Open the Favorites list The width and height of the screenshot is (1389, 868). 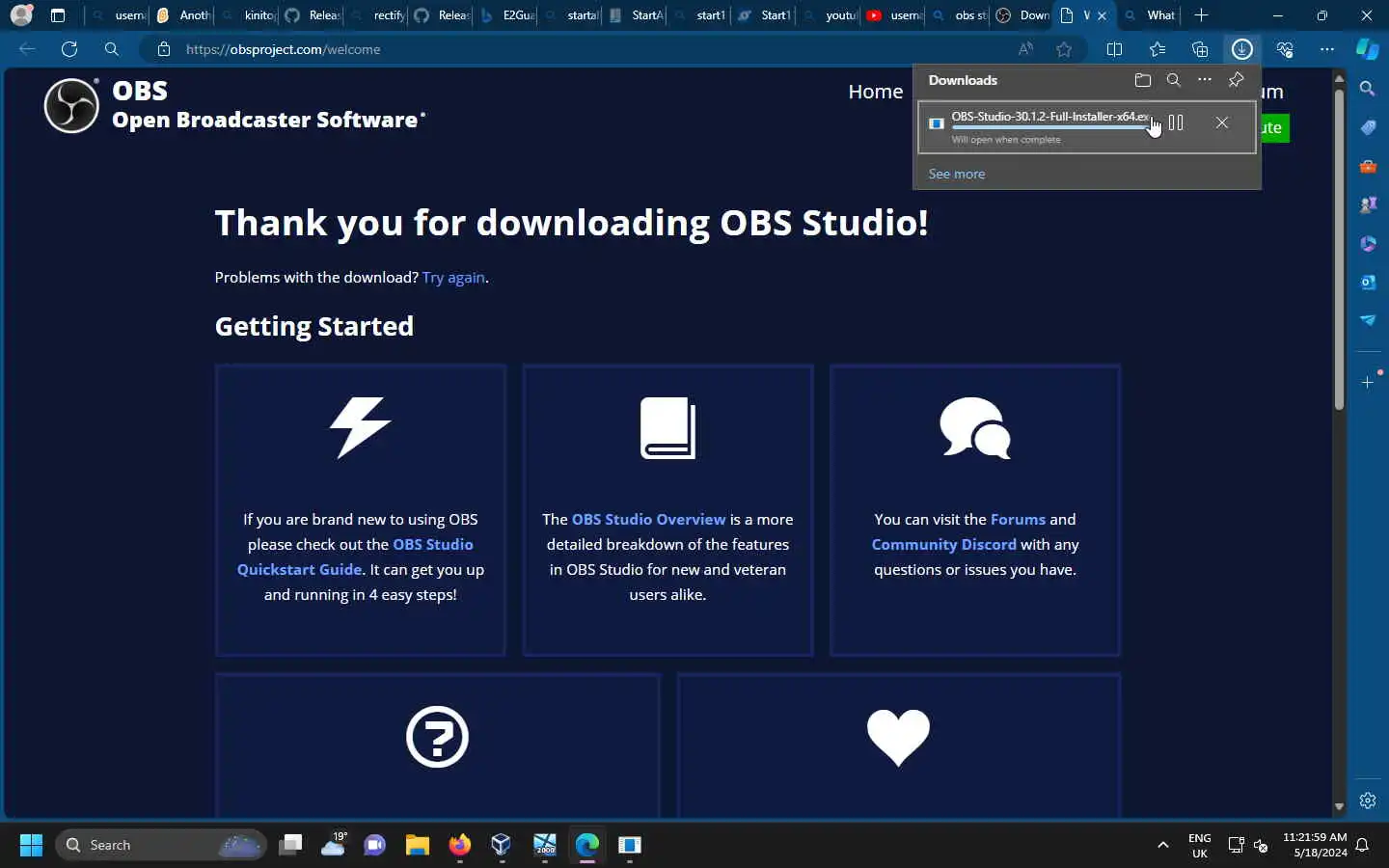pos(1157,49)
